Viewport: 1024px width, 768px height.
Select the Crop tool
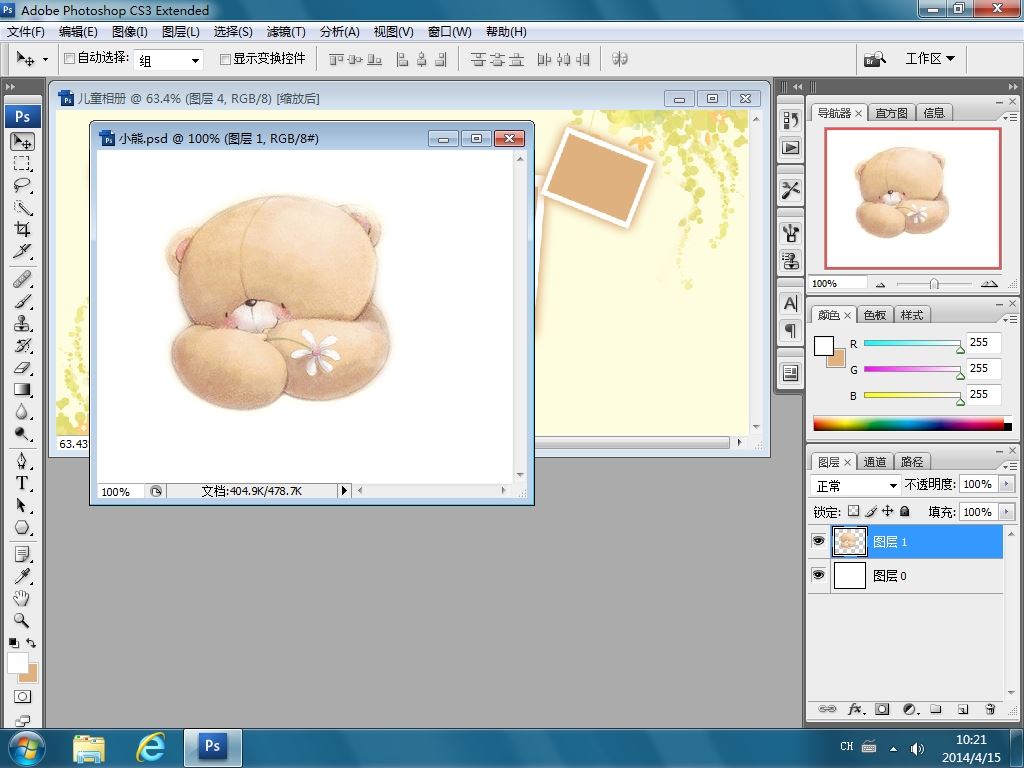tap(22, 229)
